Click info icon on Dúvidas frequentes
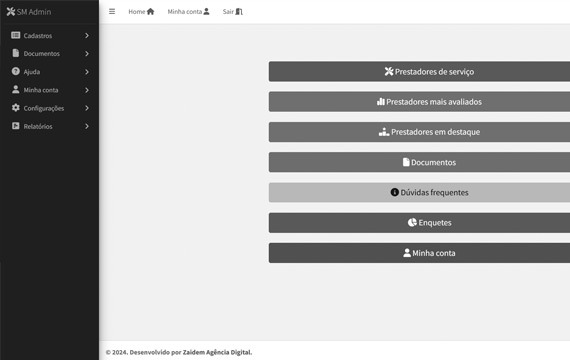This screenshot has height=360, width=570. coord(394,192)
